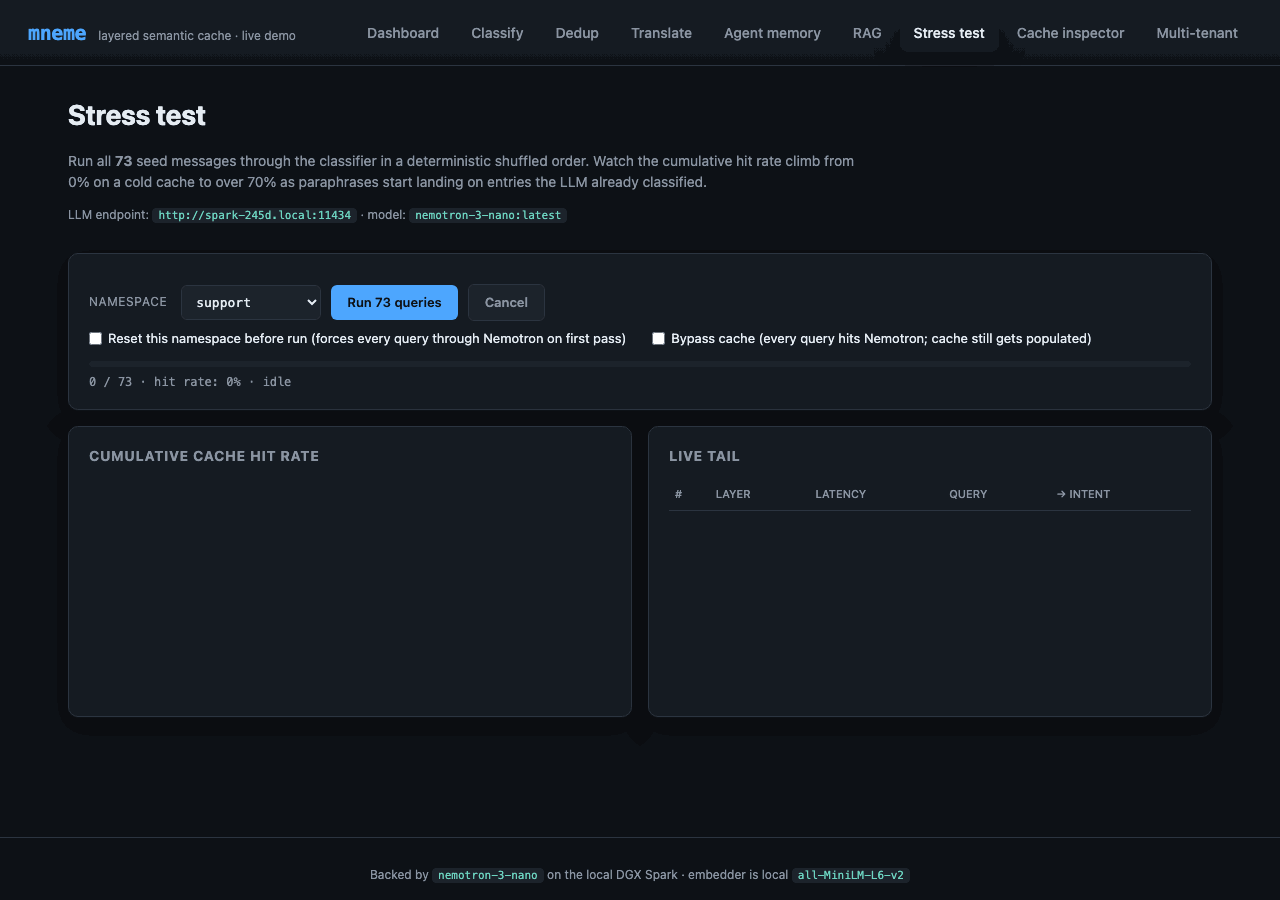Click the NAMESPACE label
Image resolution: width=1280 pixels, height=900 pixels.
[x=128, y=302]
